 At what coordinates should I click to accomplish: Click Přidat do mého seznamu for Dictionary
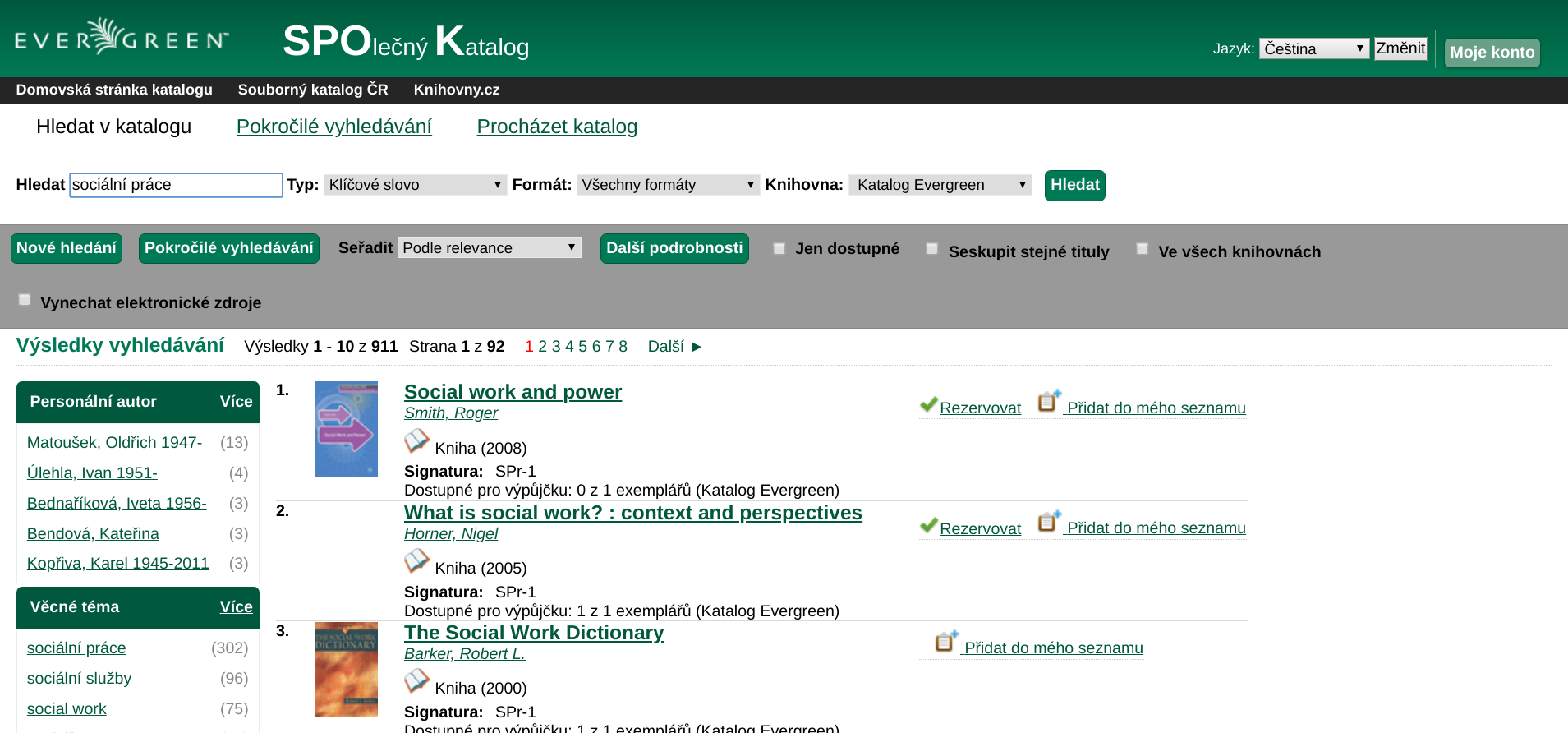1054,648
